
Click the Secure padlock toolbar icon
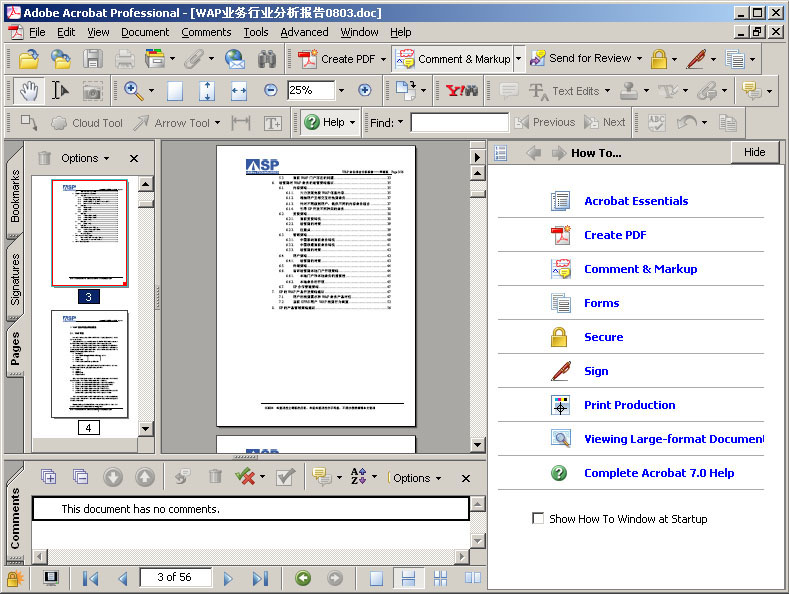(x=659, y=59)
